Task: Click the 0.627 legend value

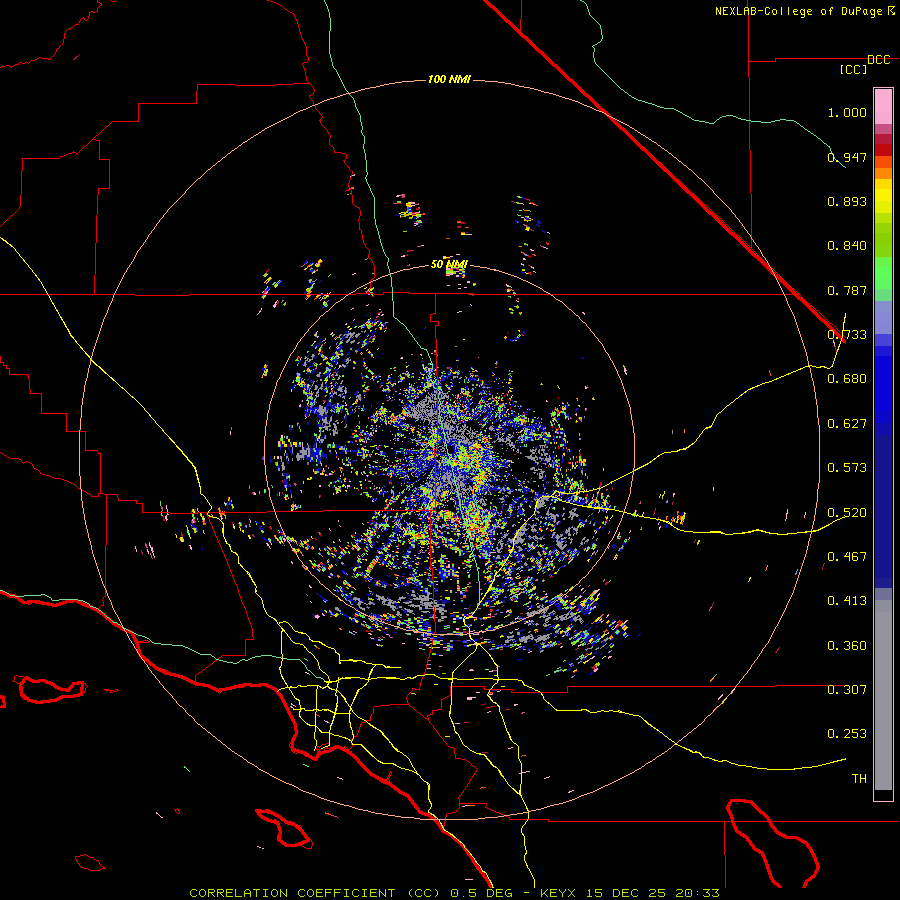Action: [x=847, y=423]
